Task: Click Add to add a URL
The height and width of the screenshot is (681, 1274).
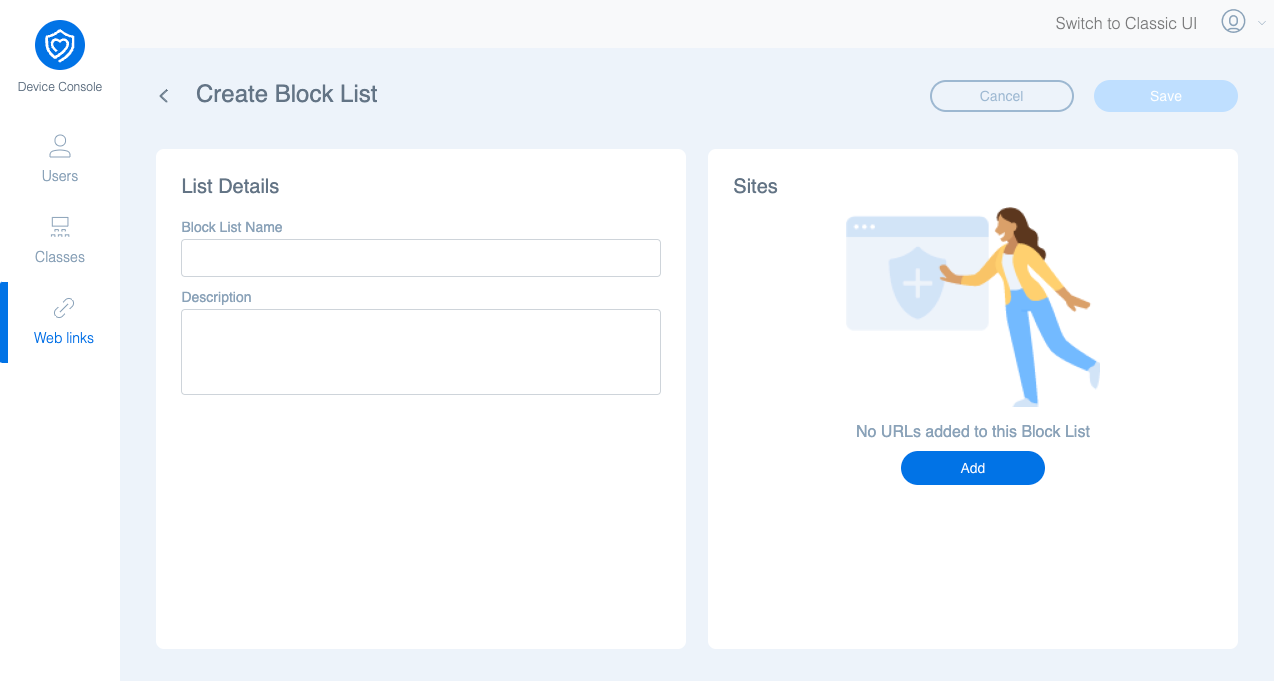Action: pos(972,468)
